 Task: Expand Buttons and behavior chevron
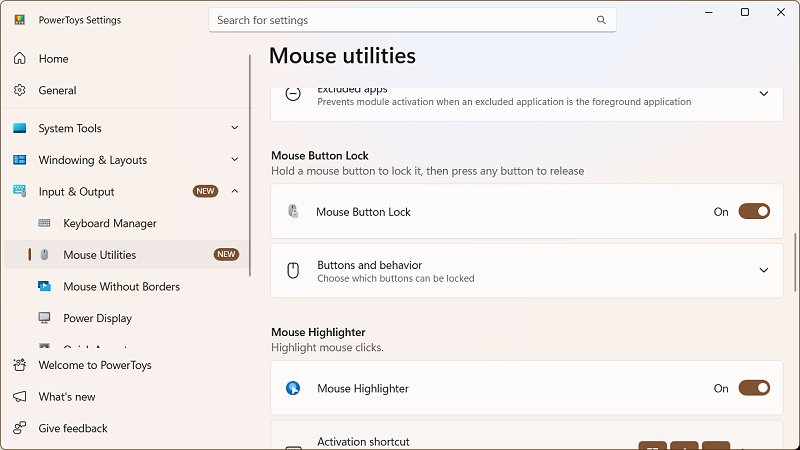764,270
